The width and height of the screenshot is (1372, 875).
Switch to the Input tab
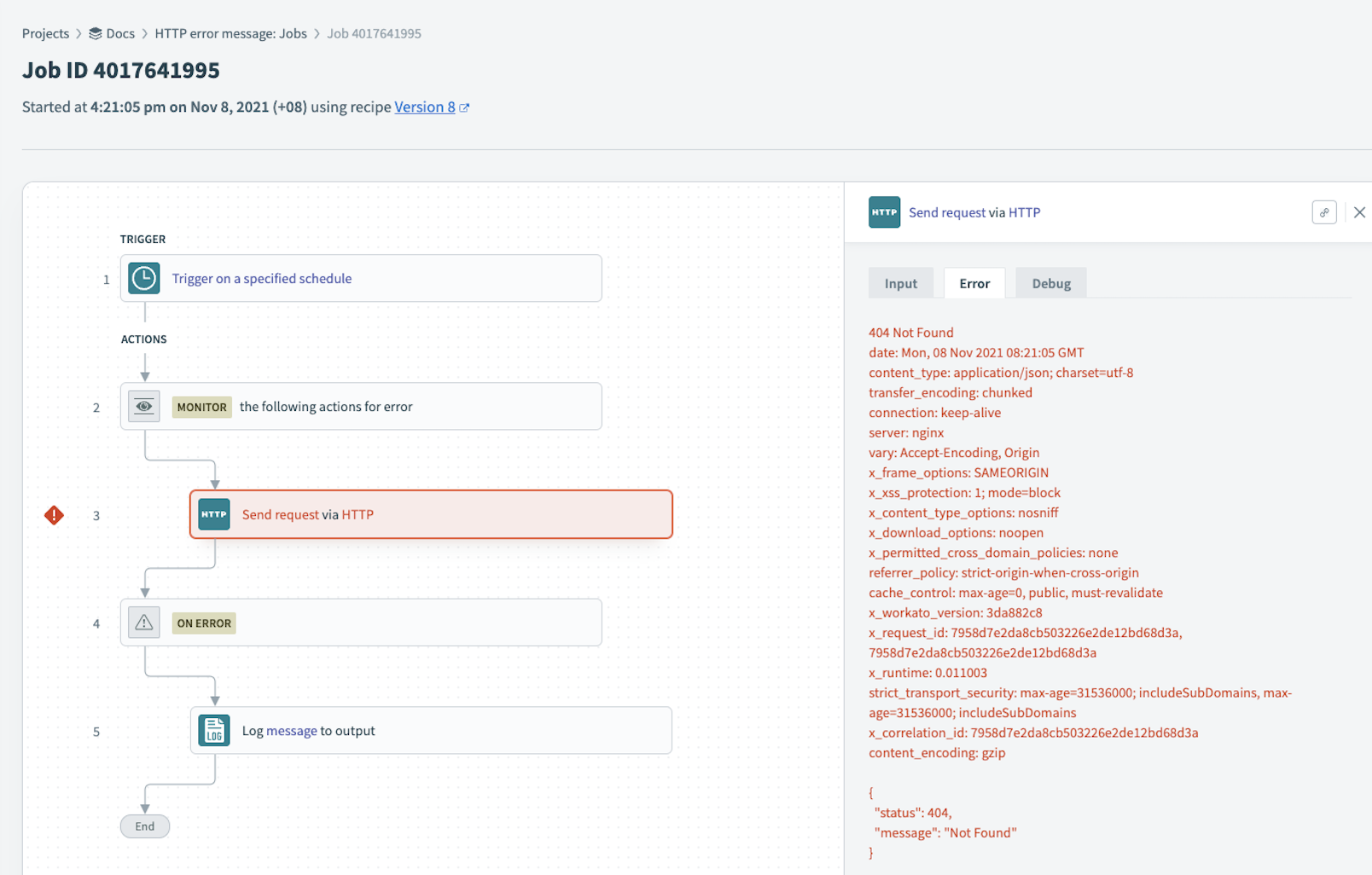pyautogui.click(x=900, y=283)
